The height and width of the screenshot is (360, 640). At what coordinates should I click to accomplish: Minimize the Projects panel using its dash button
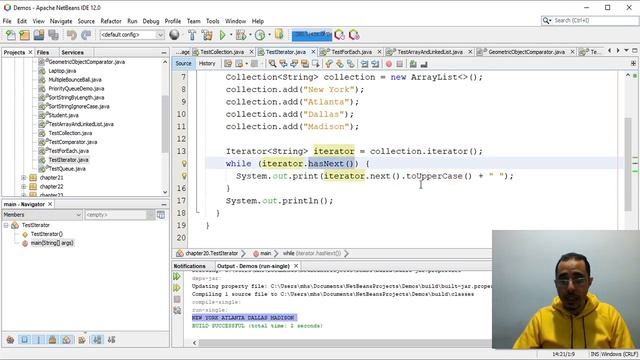[x=164, y=53]
